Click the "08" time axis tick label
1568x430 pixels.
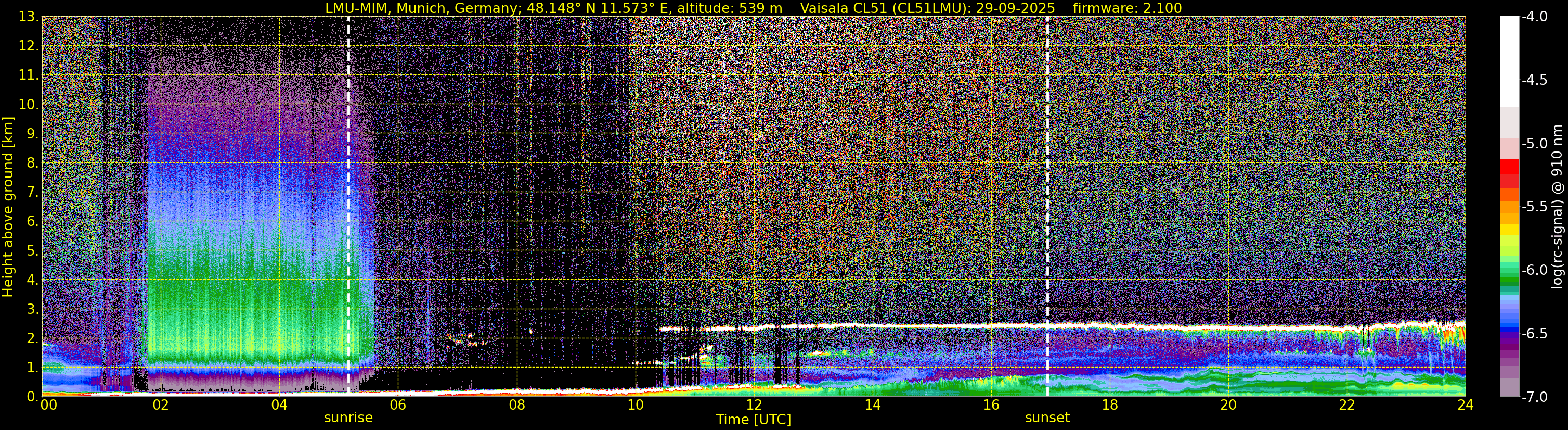point(516,406)
